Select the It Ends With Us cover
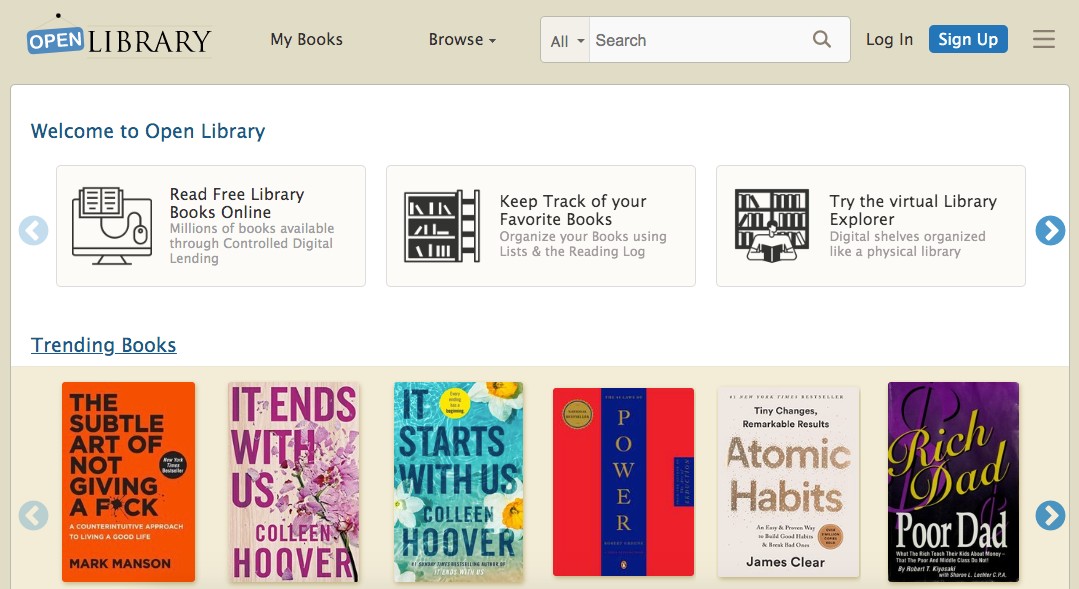The width and height of the screenshot is (1079, 589). click(293, 481)
